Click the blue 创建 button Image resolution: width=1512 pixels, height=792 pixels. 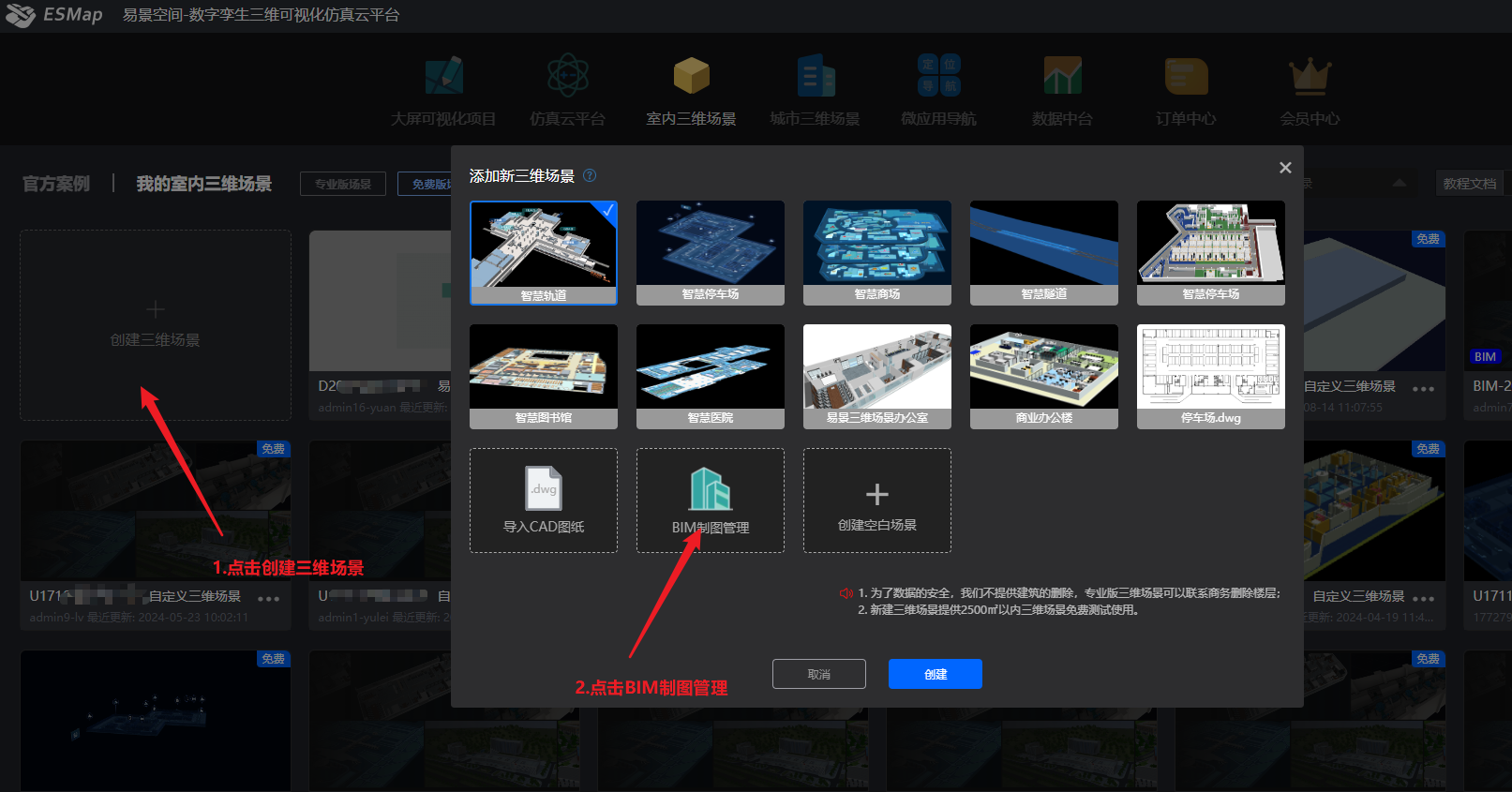[936, 674]
